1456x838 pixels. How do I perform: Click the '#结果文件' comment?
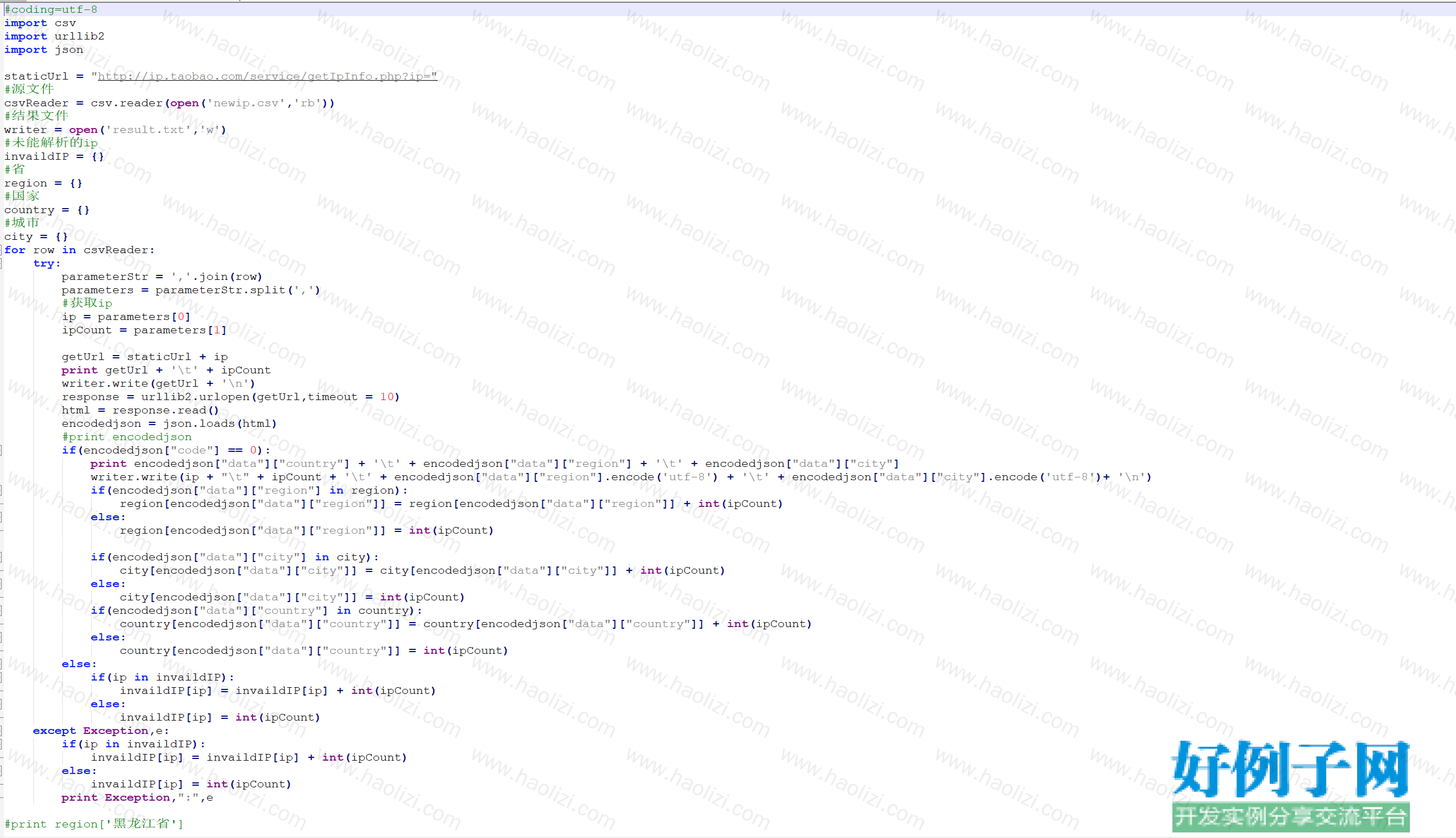coord(36,116)
